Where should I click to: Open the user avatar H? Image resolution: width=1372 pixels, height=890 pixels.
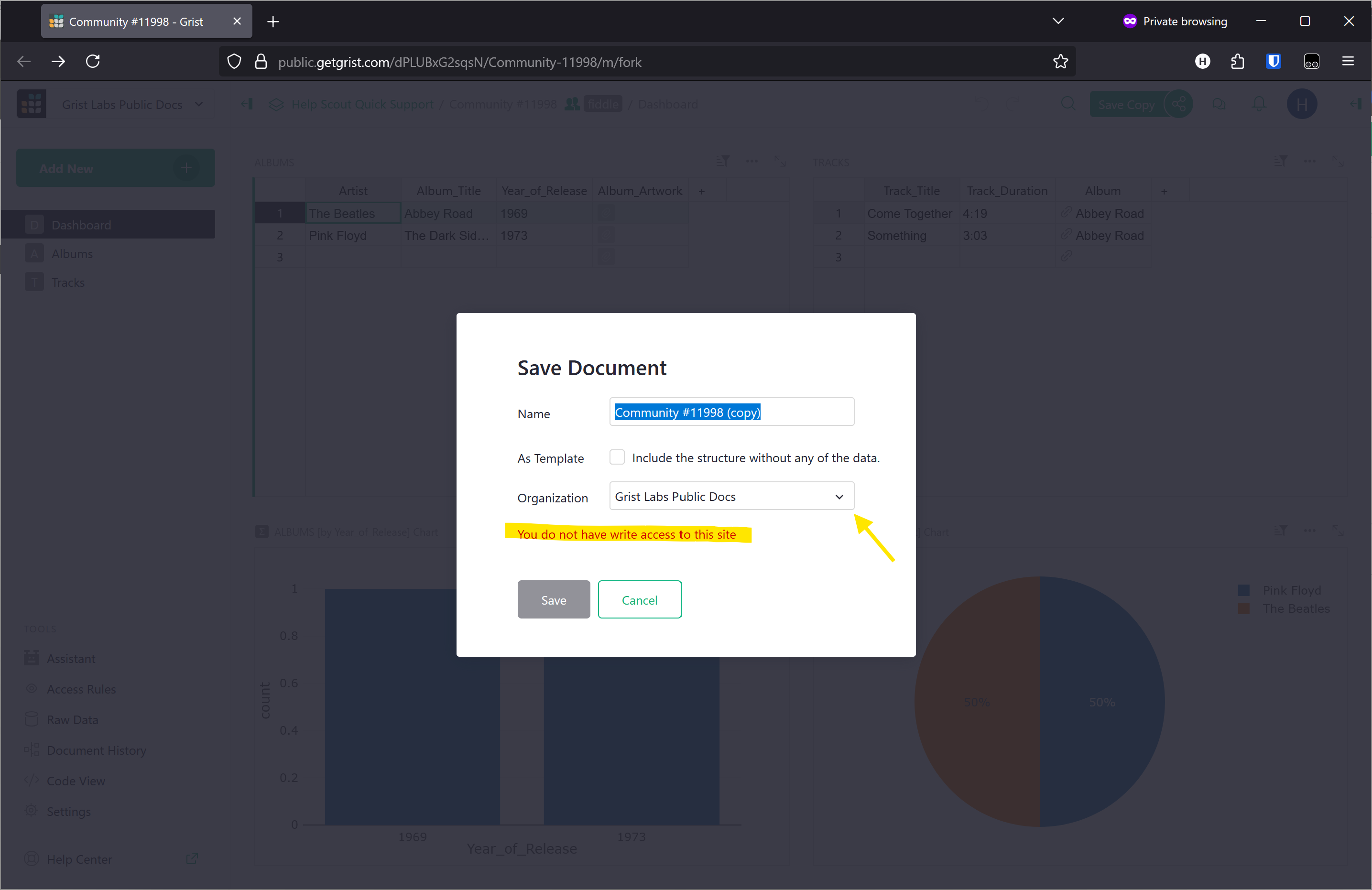1301,104
